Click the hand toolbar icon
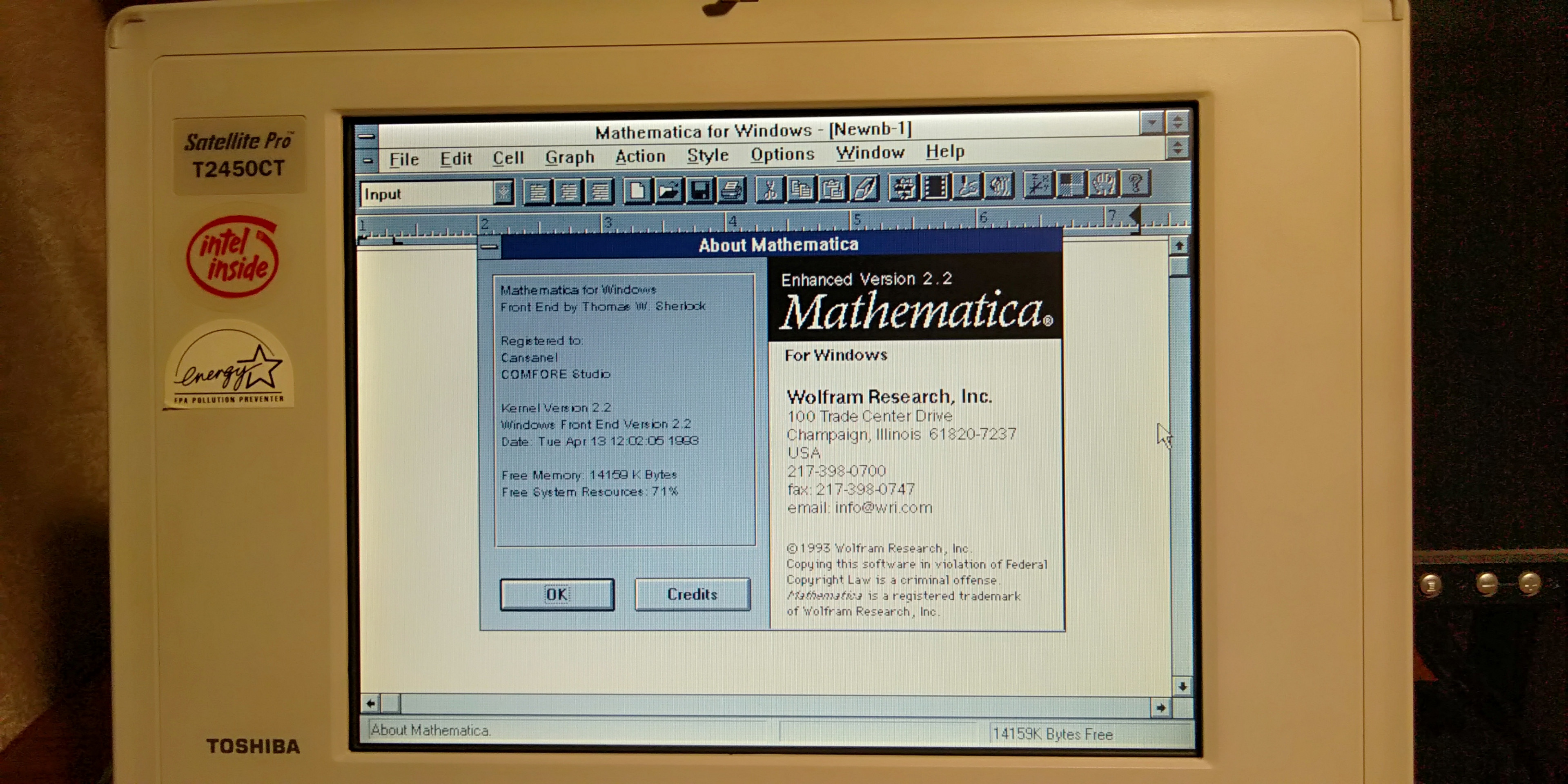Viewport: 1568px width, 784px height. point(1102,183)
